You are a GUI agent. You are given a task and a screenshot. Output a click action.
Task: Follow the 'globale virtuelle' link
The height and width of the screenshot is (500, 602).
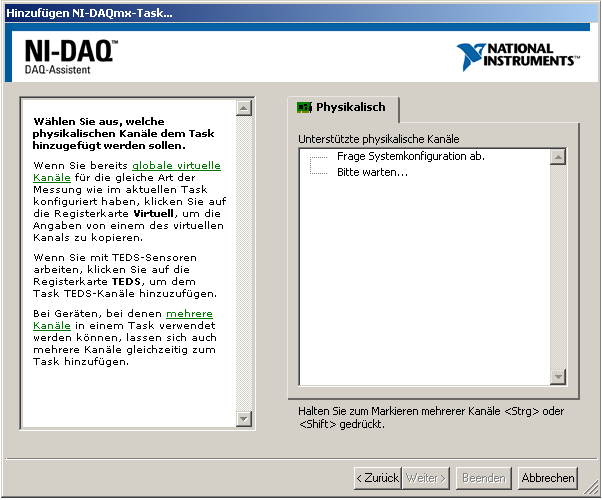pos(176,166)
